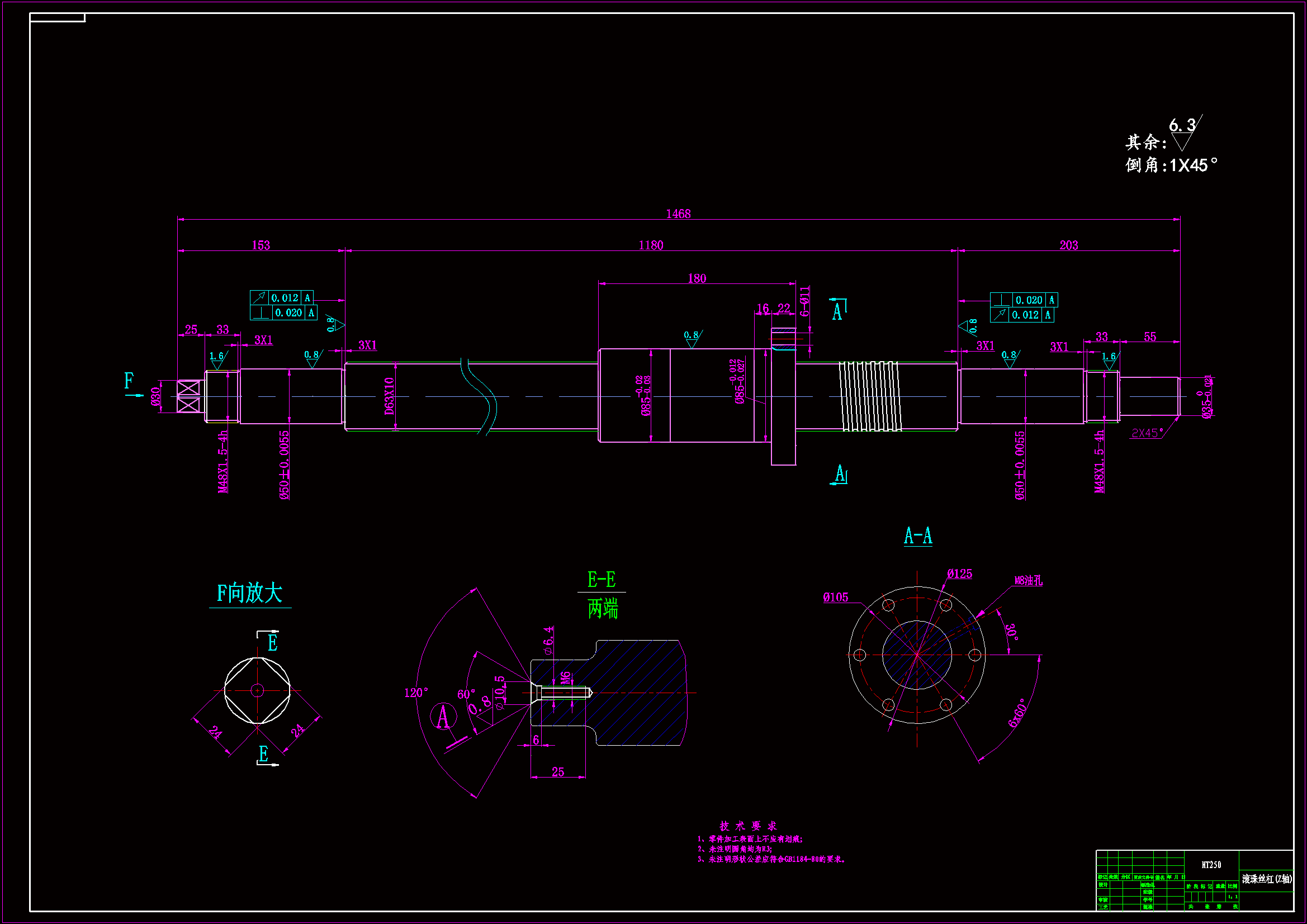This screenshot has width=1307, height=924.
Task: Select the A-A section view title
Action: pos(917,536)
